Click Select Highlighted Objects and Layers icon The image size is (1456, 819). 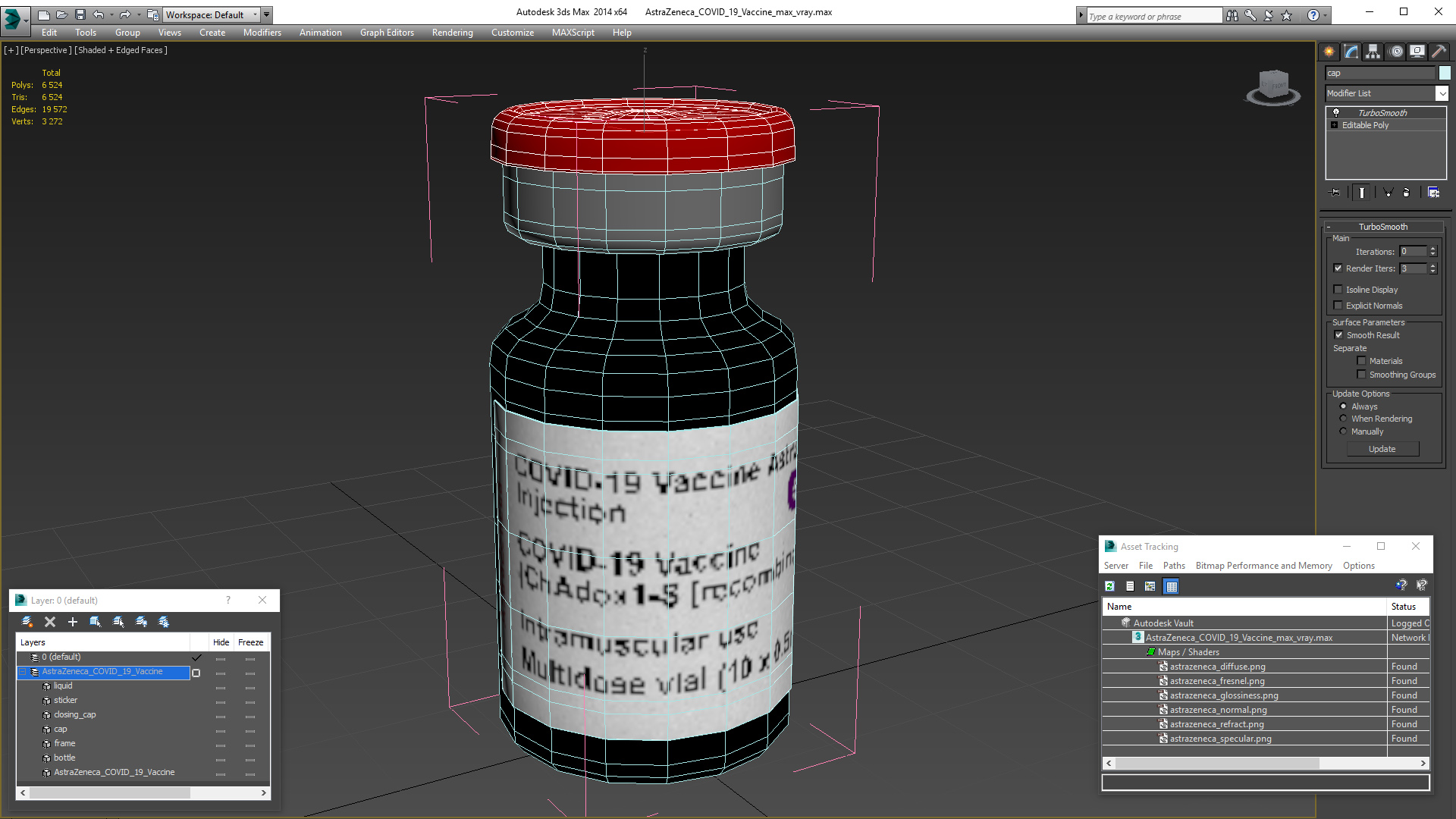(96, 622)
